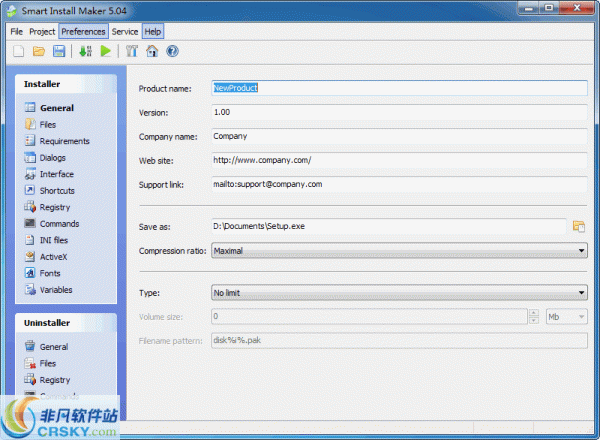The height and width of the screenshot is (440, 600).
Task: Click the Uninstaller panel header
Action: pos(66,323)
